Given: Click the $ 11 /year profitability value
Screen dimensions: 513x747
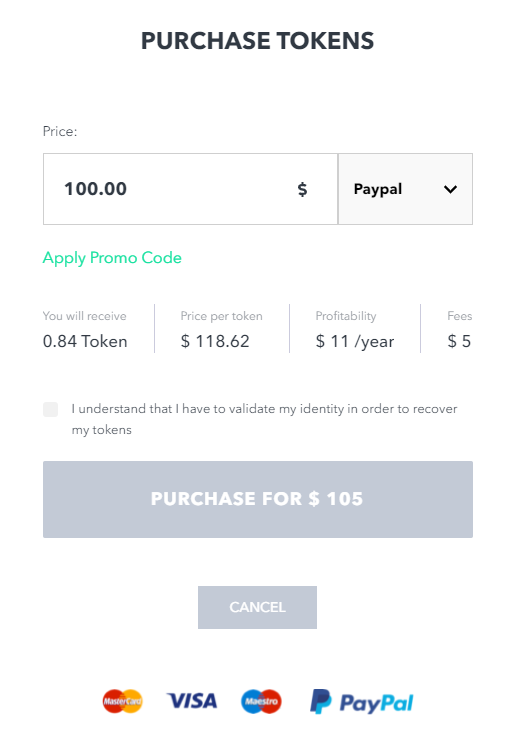Looking at the screenshot, I should click(355, 341).
